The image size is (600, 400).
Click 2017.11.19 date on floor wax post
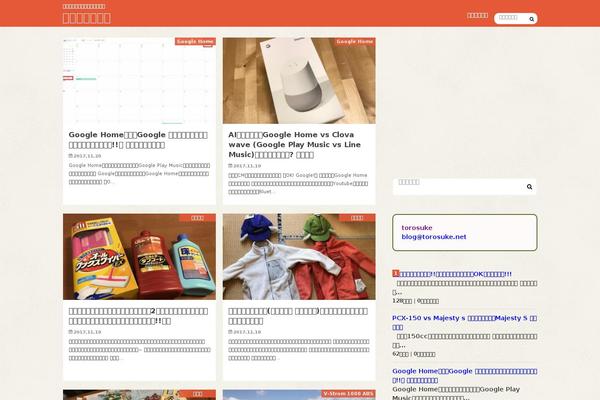coord(87,332)
